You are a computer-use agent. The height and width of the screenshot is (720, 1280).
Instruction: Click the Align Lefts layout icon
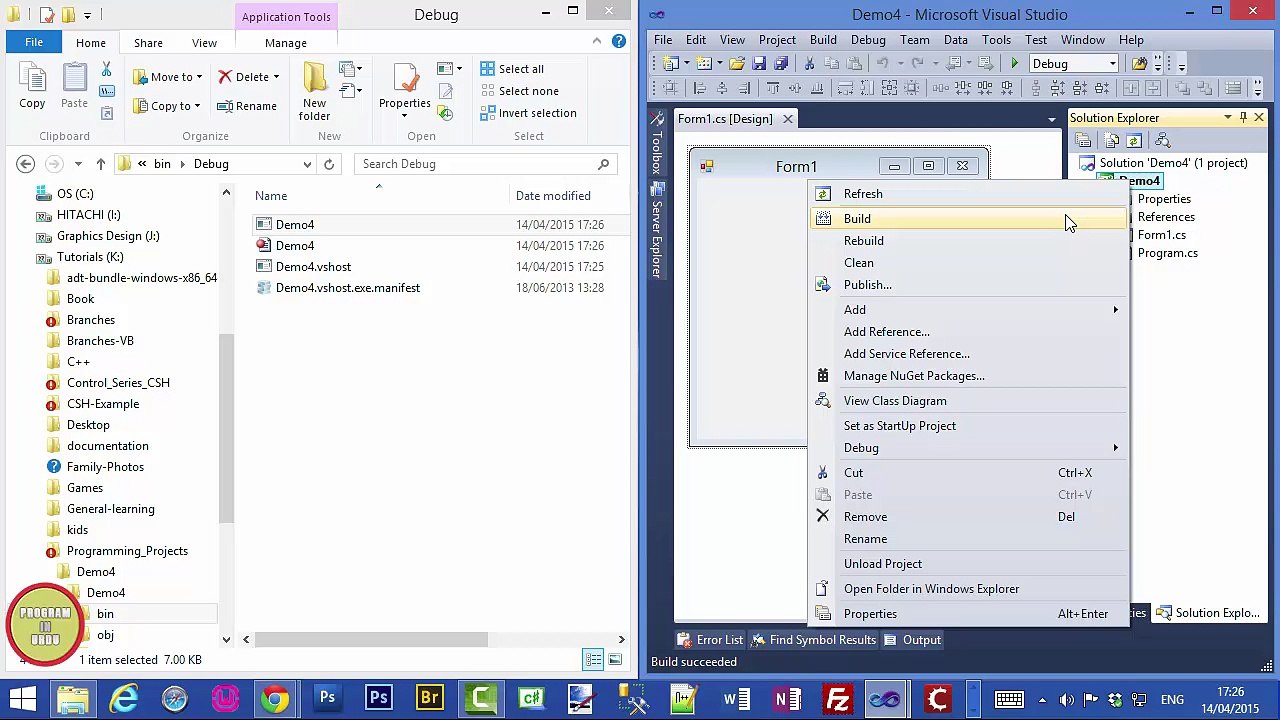click(700, 88)
